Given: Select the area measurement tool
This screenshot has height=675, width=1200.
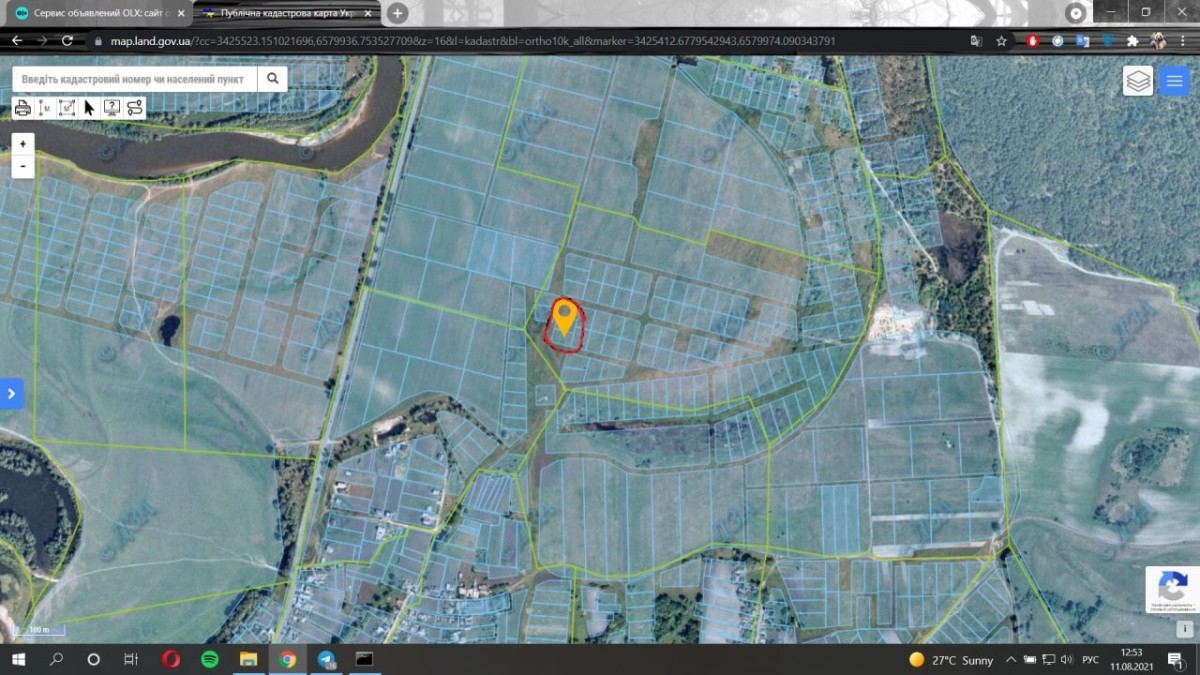Looking at the screenshot, I should pos(67,108).
